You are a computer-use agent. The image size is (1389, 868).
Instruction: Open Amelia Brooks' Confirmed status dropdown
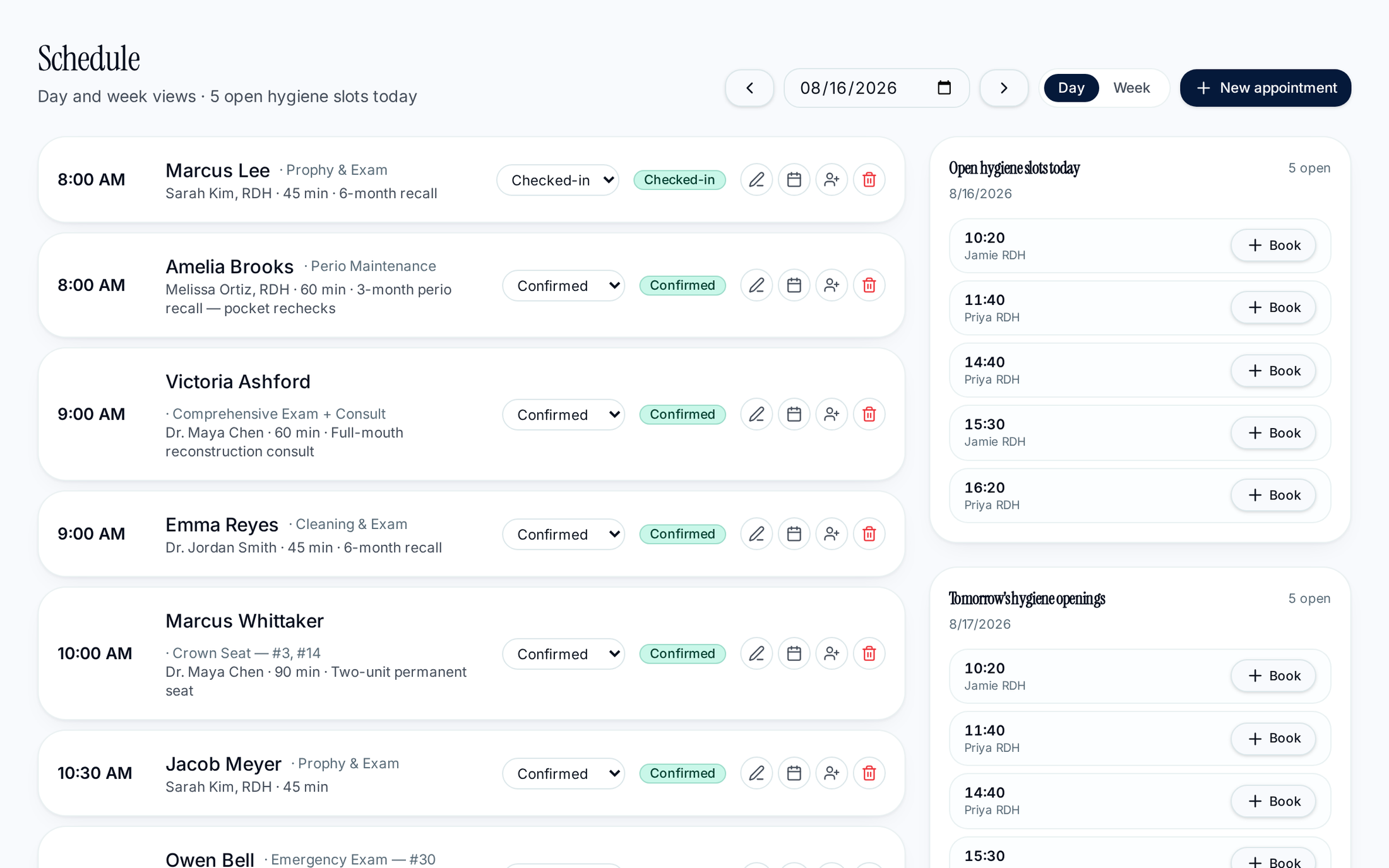point(563,285)
